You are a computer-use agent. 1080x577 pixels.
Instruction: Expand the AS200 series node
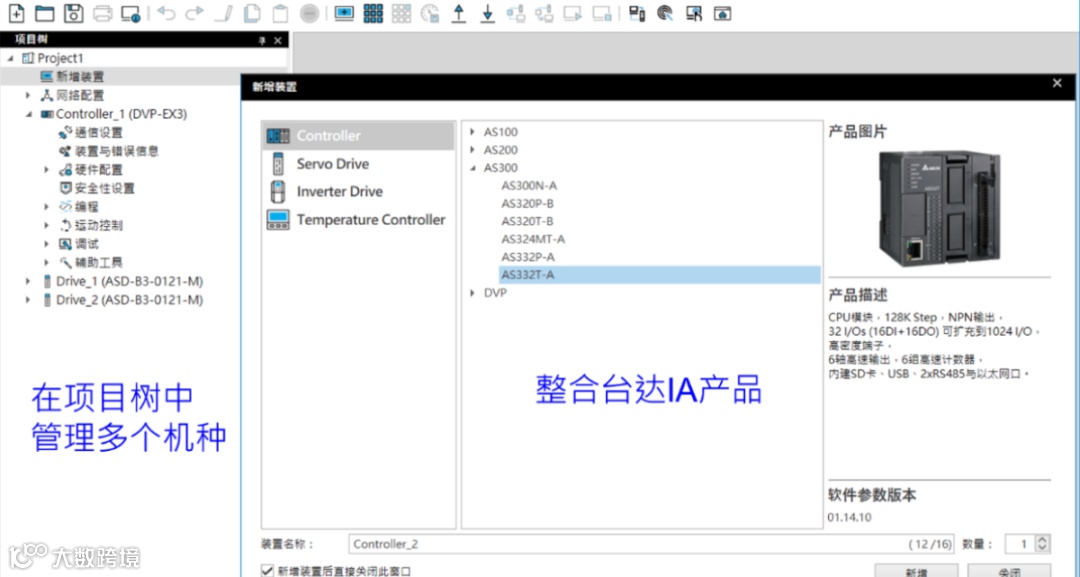pos(472,149)
